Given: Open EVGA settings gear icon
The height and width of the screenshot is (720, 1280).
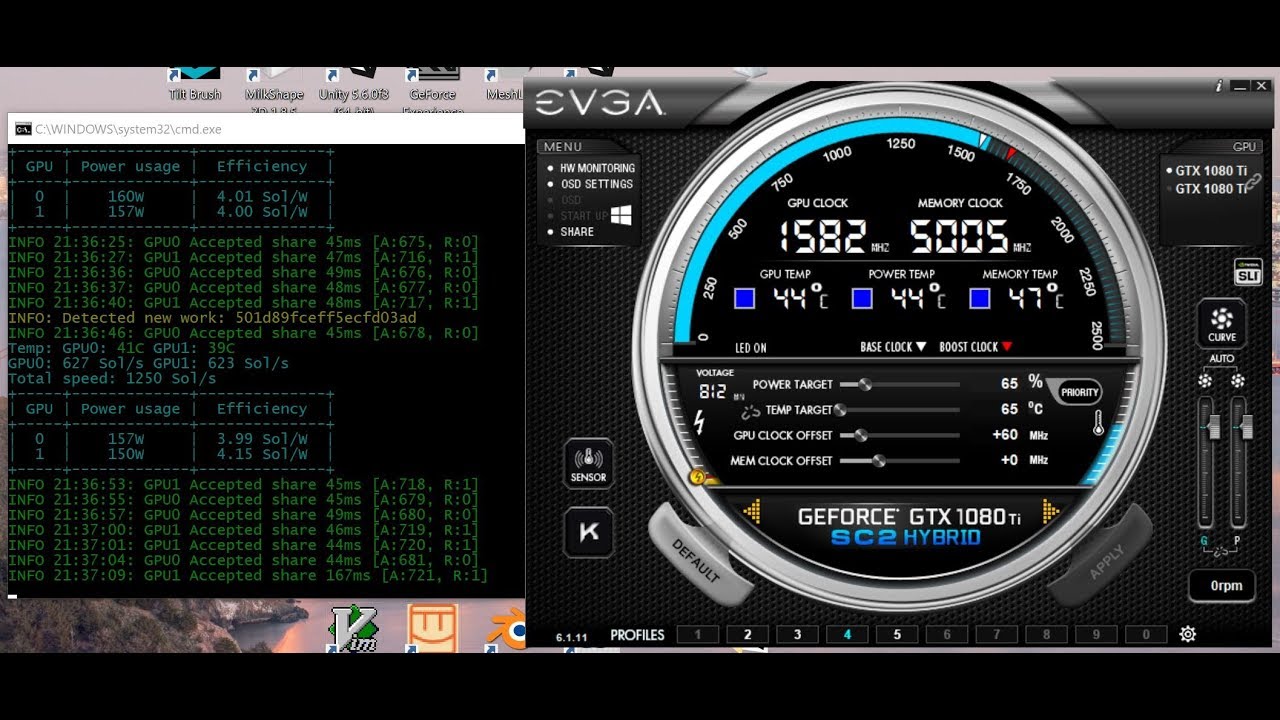Looking at the screenshot, I should pos(1187,634).
